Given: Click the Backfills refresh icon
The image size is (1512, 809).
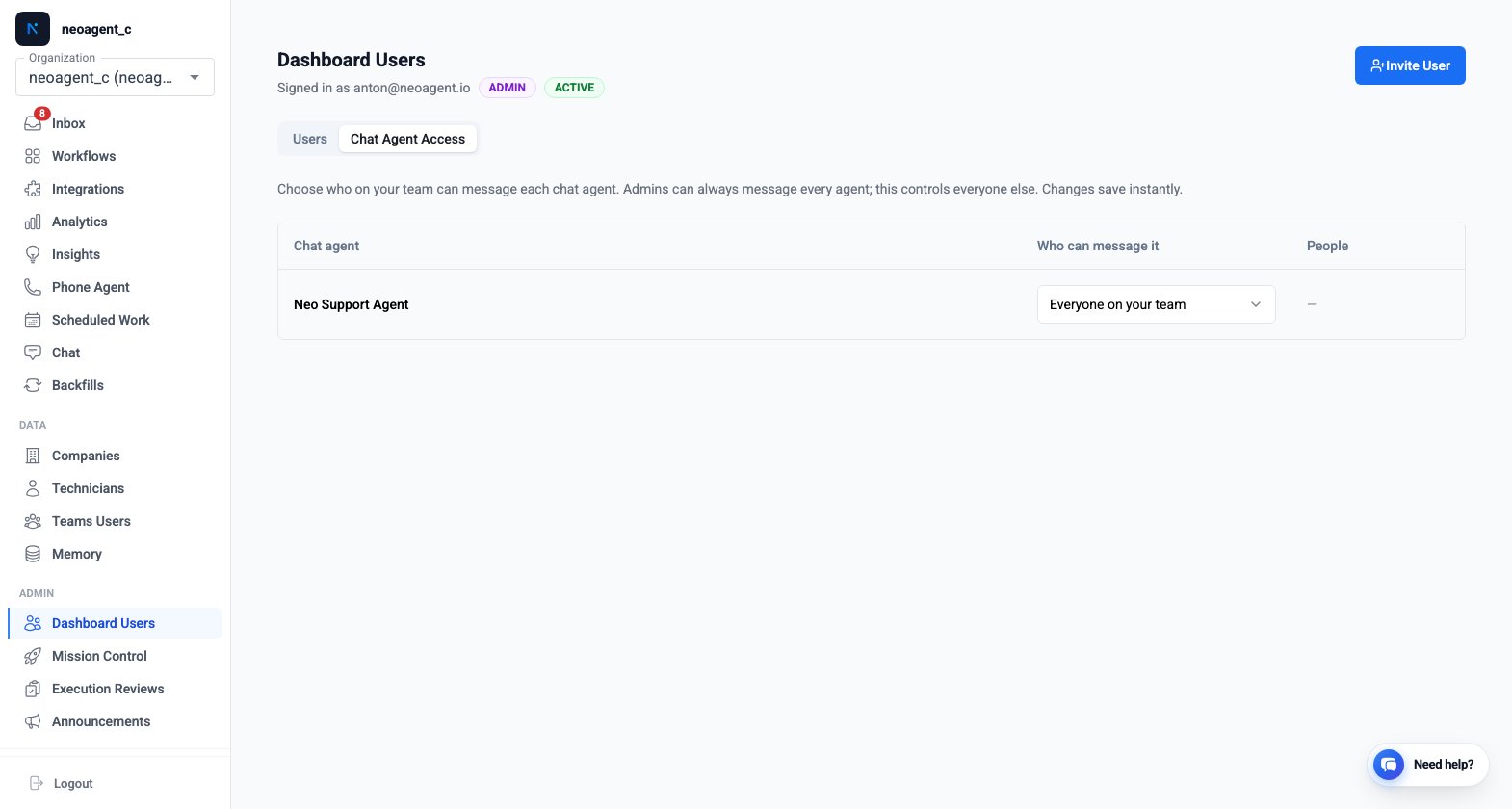Looking at the screenshot, I should (33, 385).
